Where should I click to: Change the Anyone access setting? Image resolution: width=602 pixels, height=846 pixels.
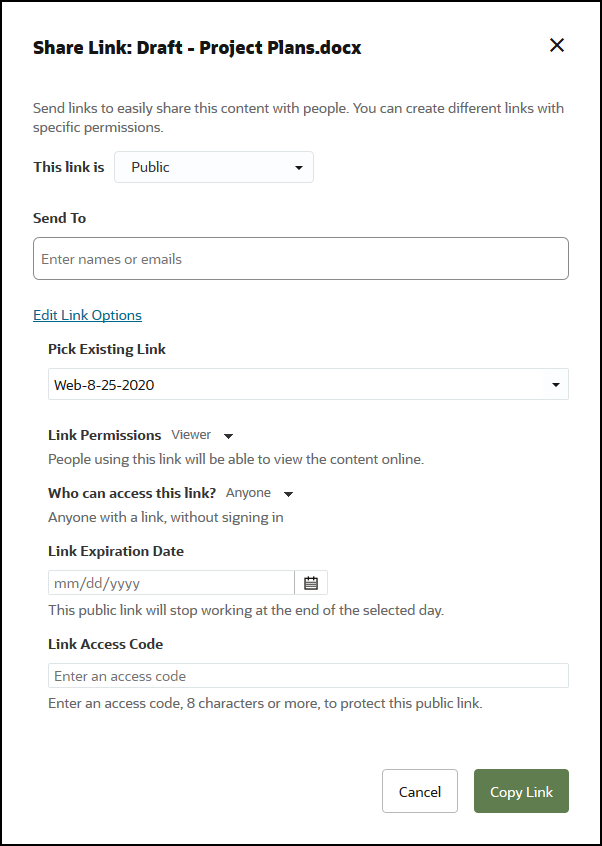tap(248, 493)
